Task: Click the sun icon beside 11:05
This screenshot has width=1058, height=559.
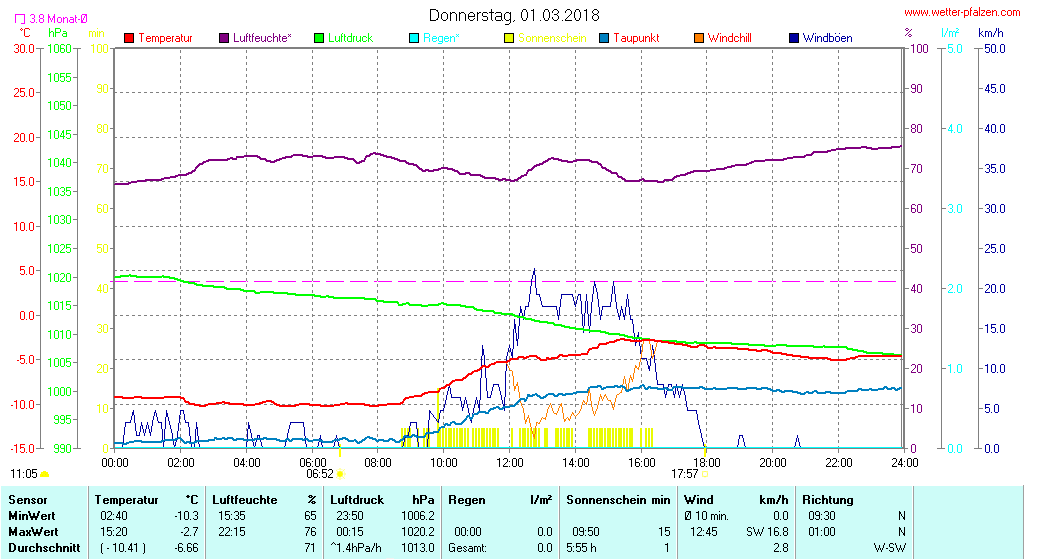Action: coord(45,474)
